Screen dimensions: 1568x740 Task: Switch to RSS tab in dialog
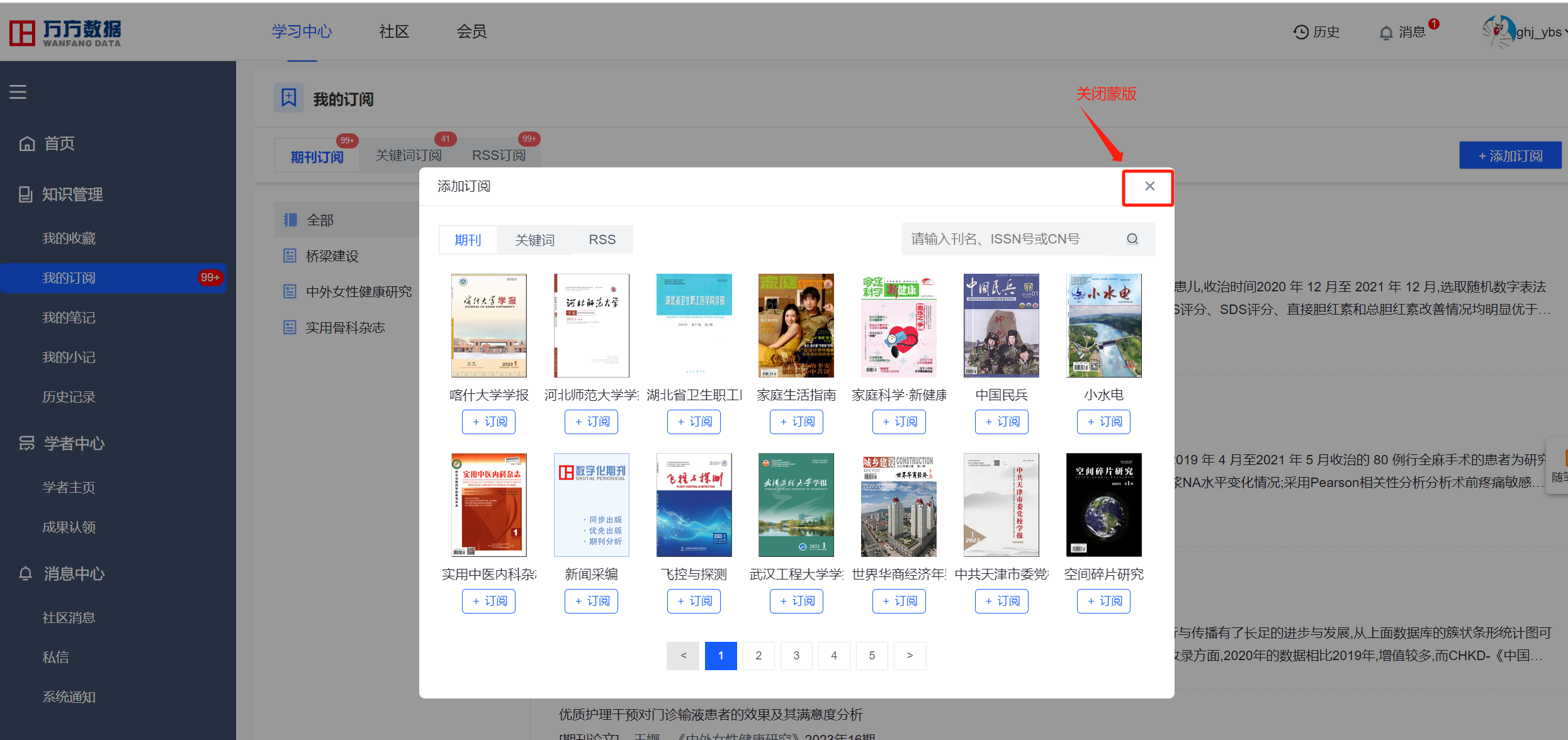602,240
